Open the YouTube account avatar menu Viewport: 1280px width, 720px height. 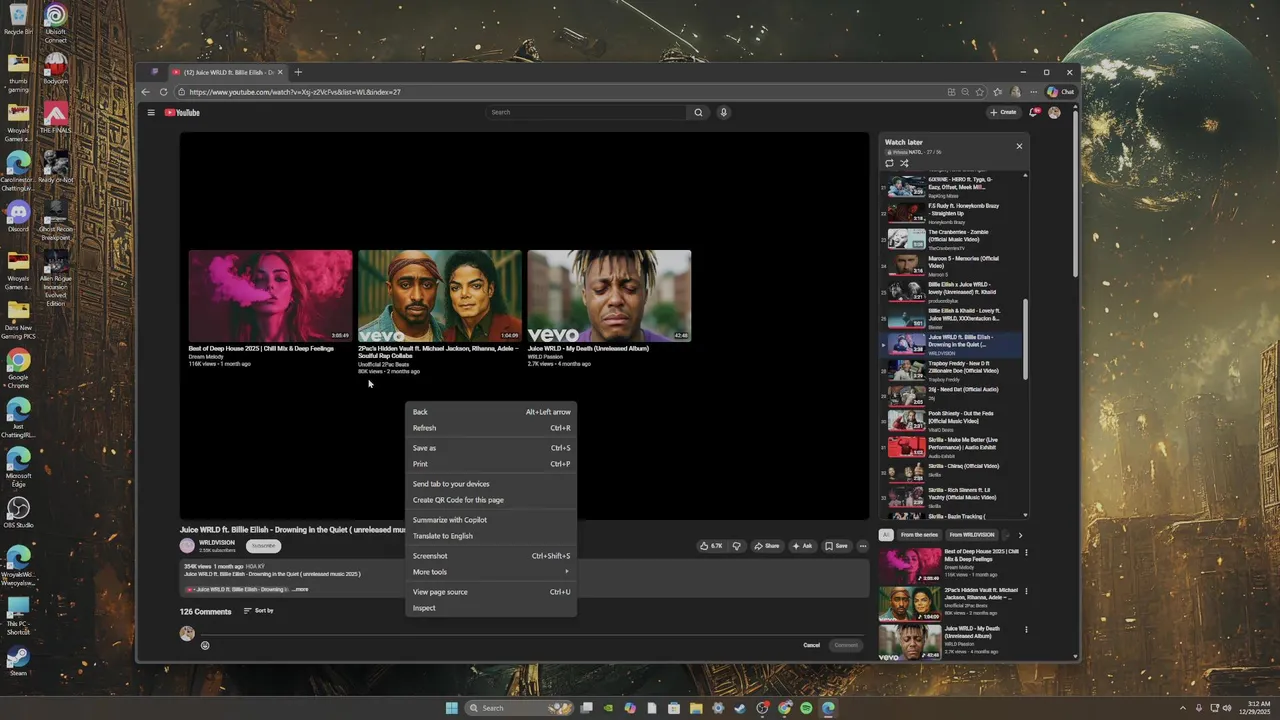pyautogui.click(x=1054, y=112)
